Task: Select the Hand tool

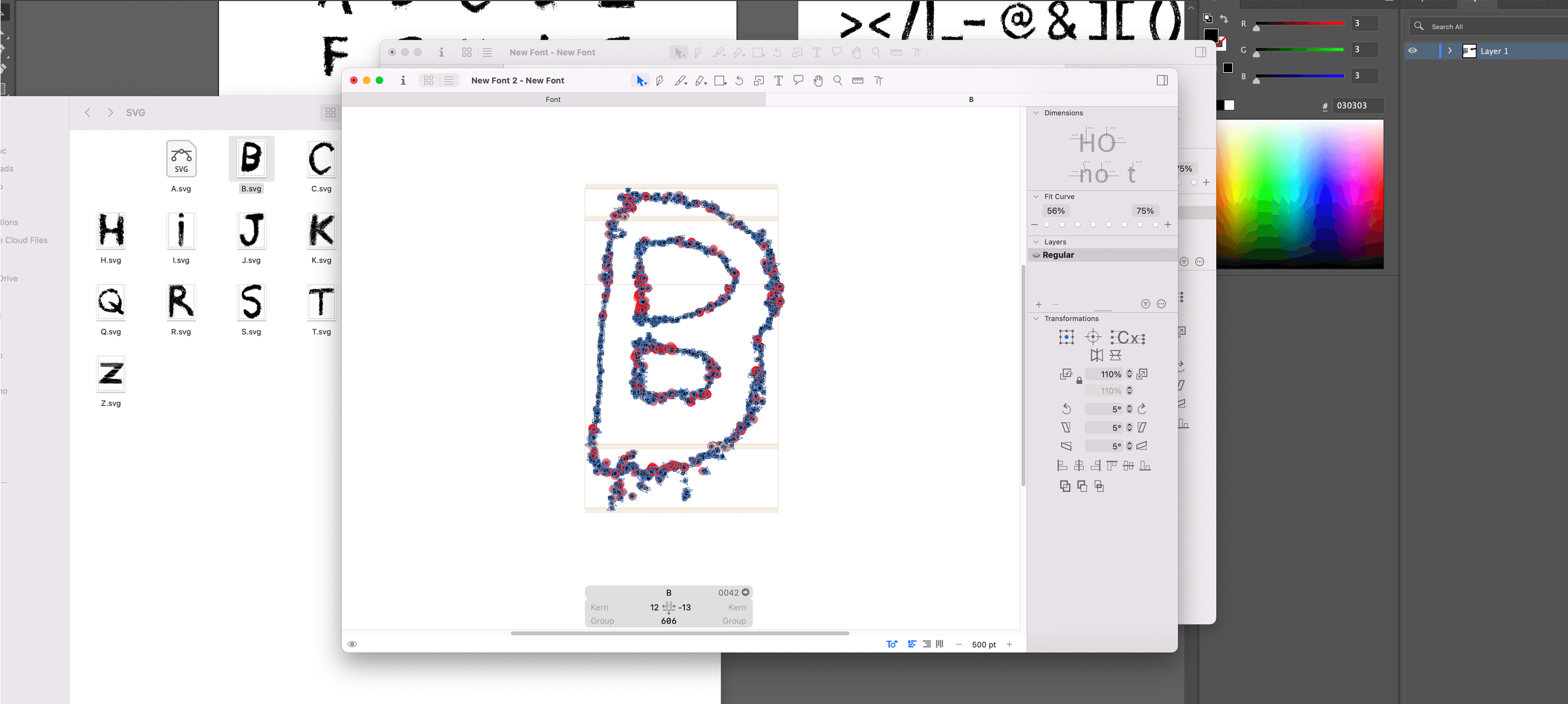Action: (x=818, y=80)
